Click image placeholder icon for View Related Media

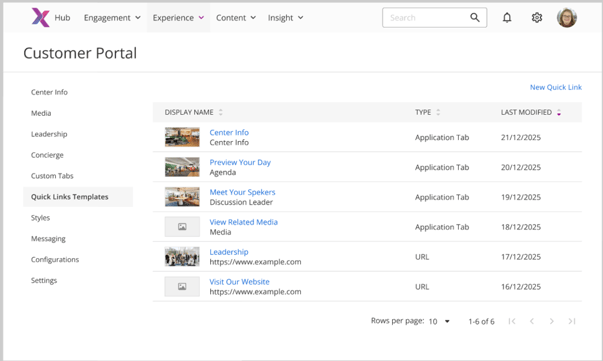tap(182, 227)
